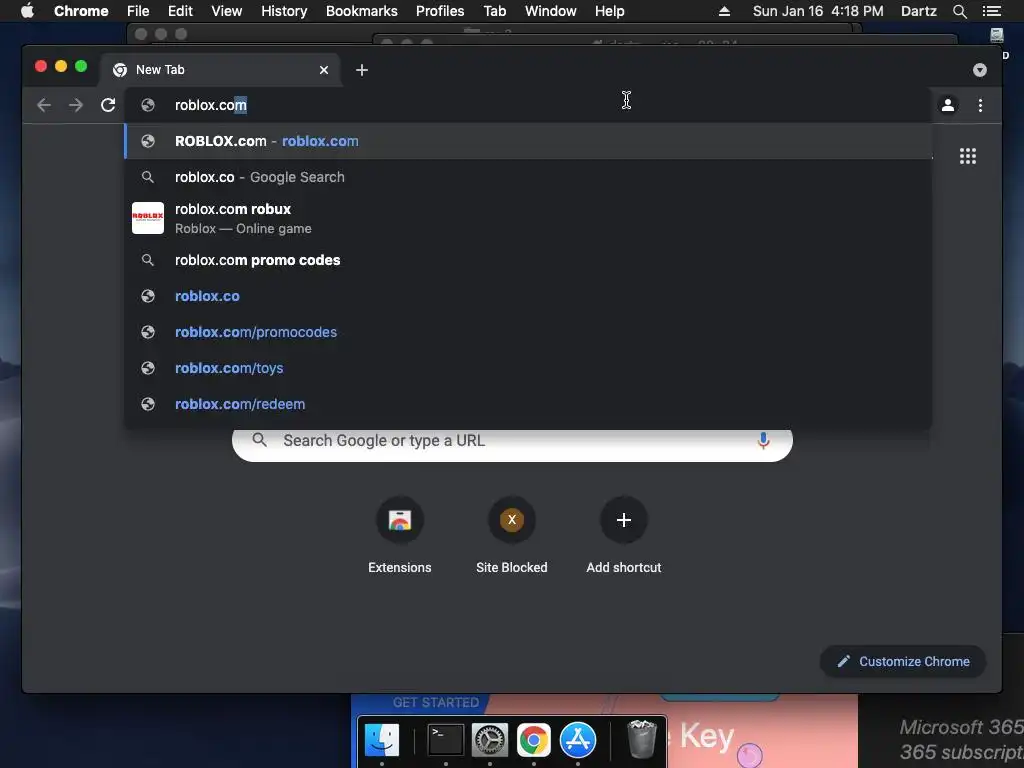Image resolution: width=1024 pixels, height=768 pixels.
Task: Open Google Chrome from the Dock
Action: [534, 740]
